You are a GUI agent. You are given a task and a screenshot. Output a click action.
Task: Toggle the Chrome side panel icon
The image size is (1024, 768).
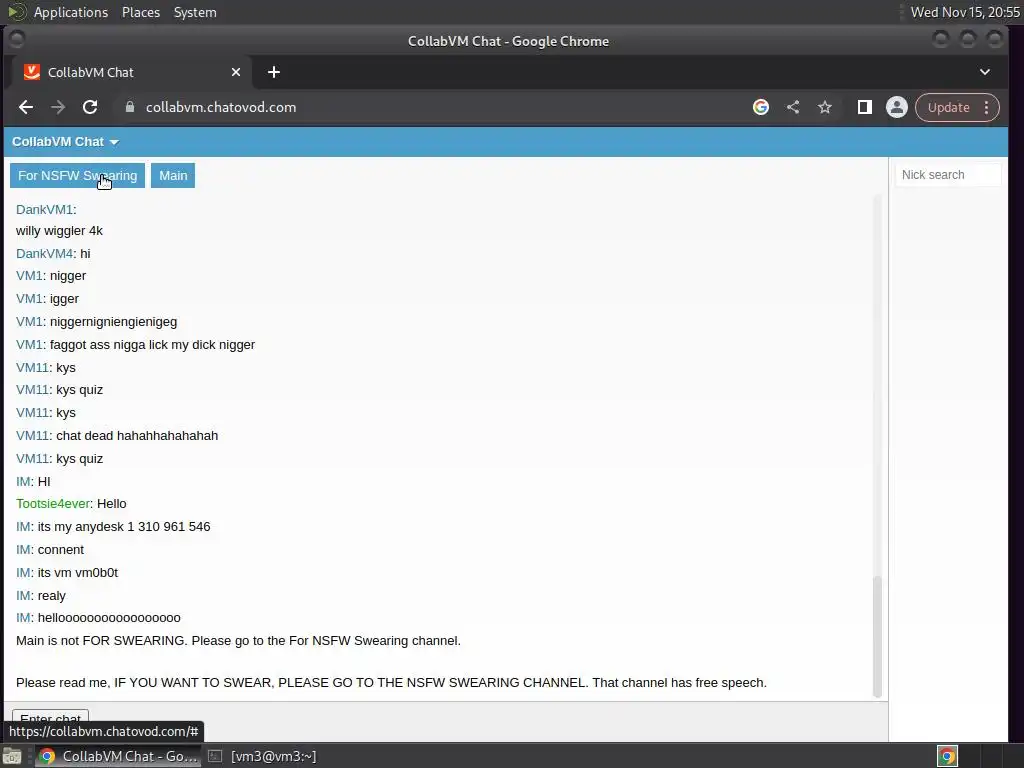865,107
